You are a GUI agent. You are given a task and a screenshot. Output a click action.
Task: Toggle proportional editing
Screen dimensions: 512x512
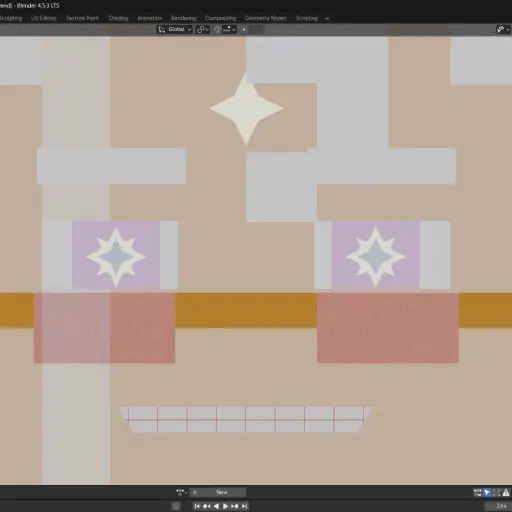pyautogui.click(x=244, y=30)
